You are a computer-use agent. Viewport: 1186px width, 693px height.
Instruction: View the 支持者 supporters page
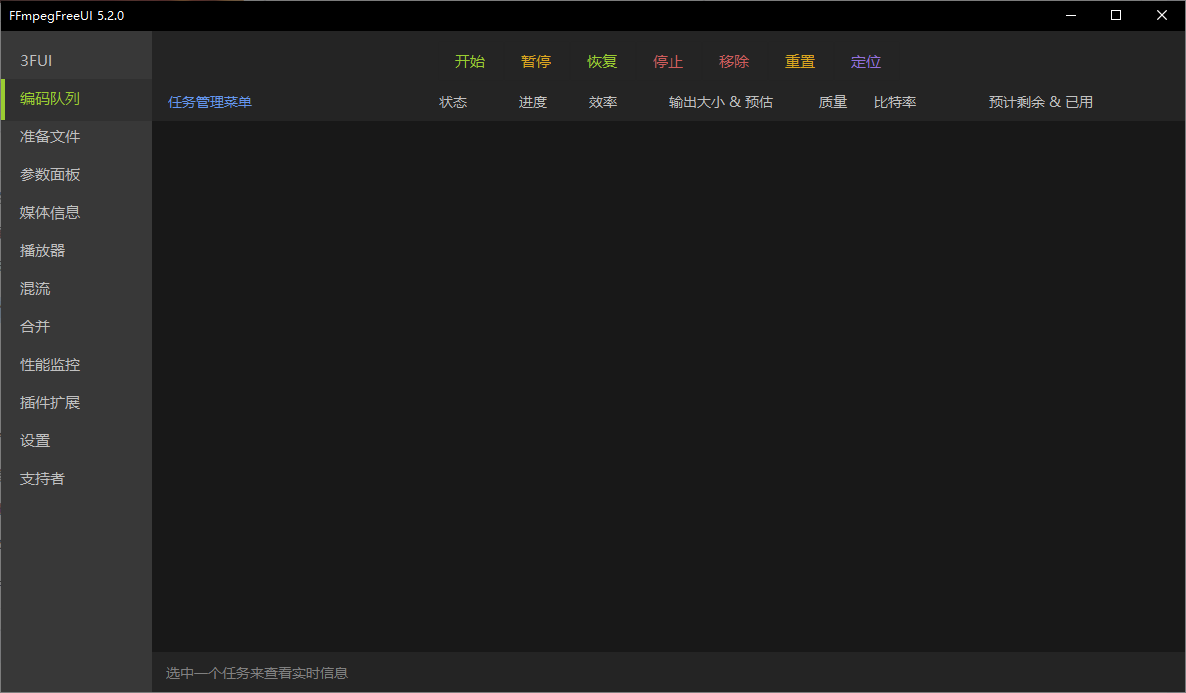coord(43,479)
